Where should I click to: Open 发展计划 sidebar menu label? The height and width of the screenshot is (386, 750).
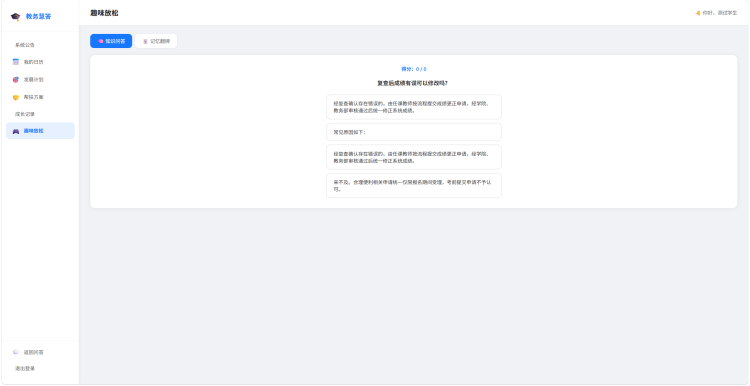(33, 79)
